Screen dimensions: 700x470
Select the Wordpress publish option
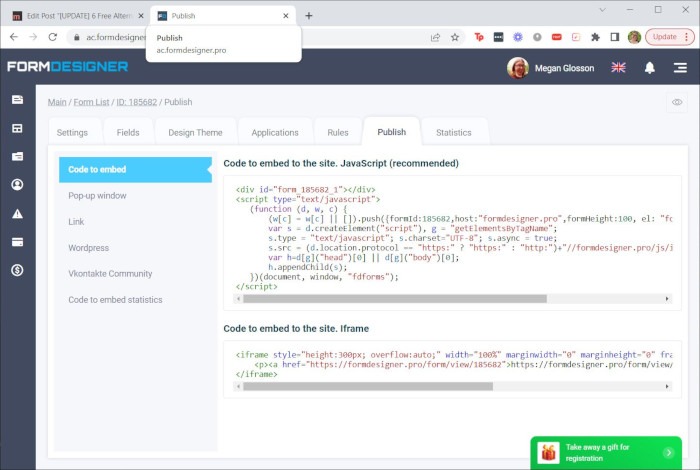(x=88, y=248)
